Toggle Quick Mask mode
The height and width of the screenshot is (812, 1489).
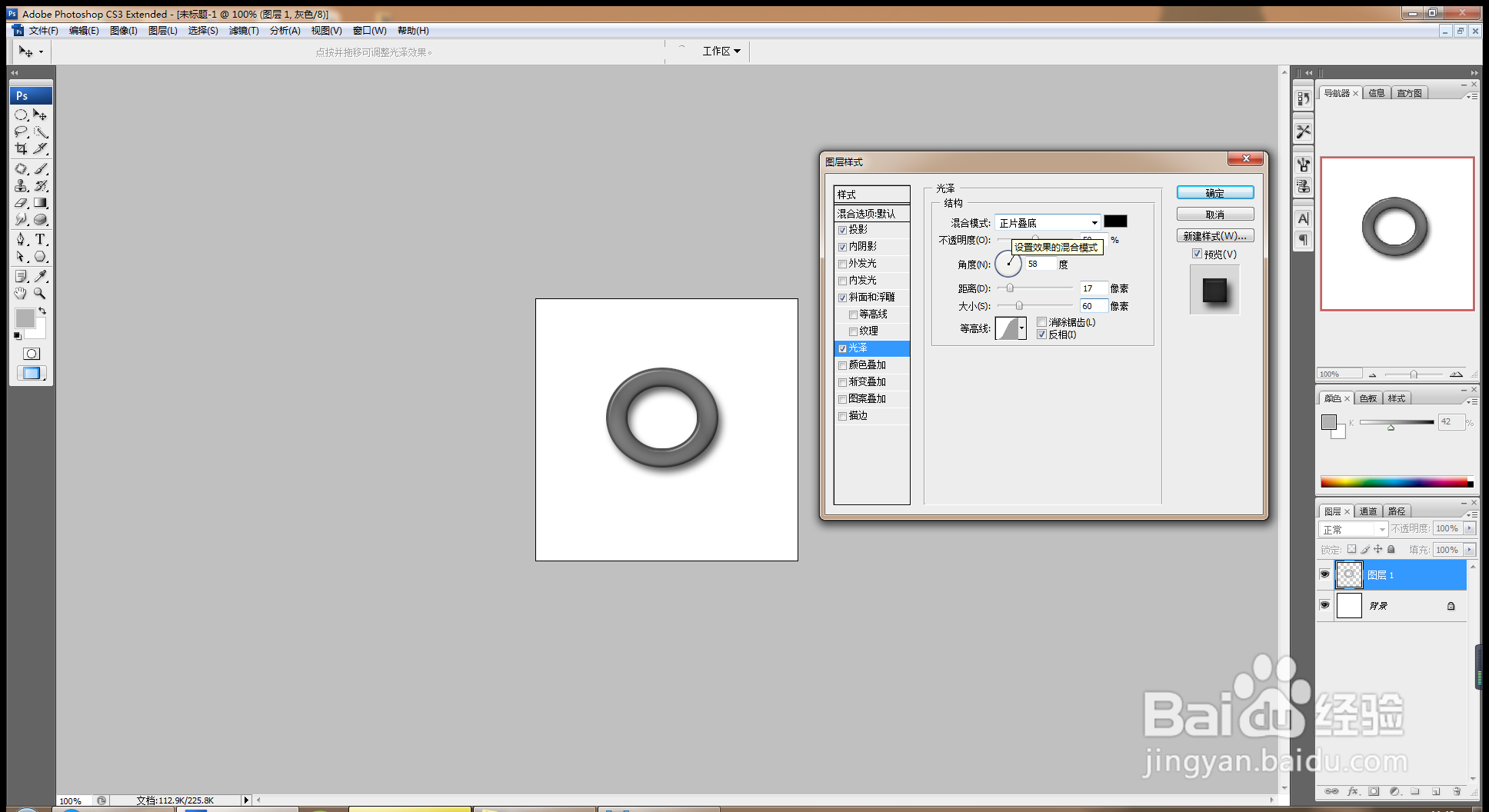pyautogui.click(x=31, y=354)
